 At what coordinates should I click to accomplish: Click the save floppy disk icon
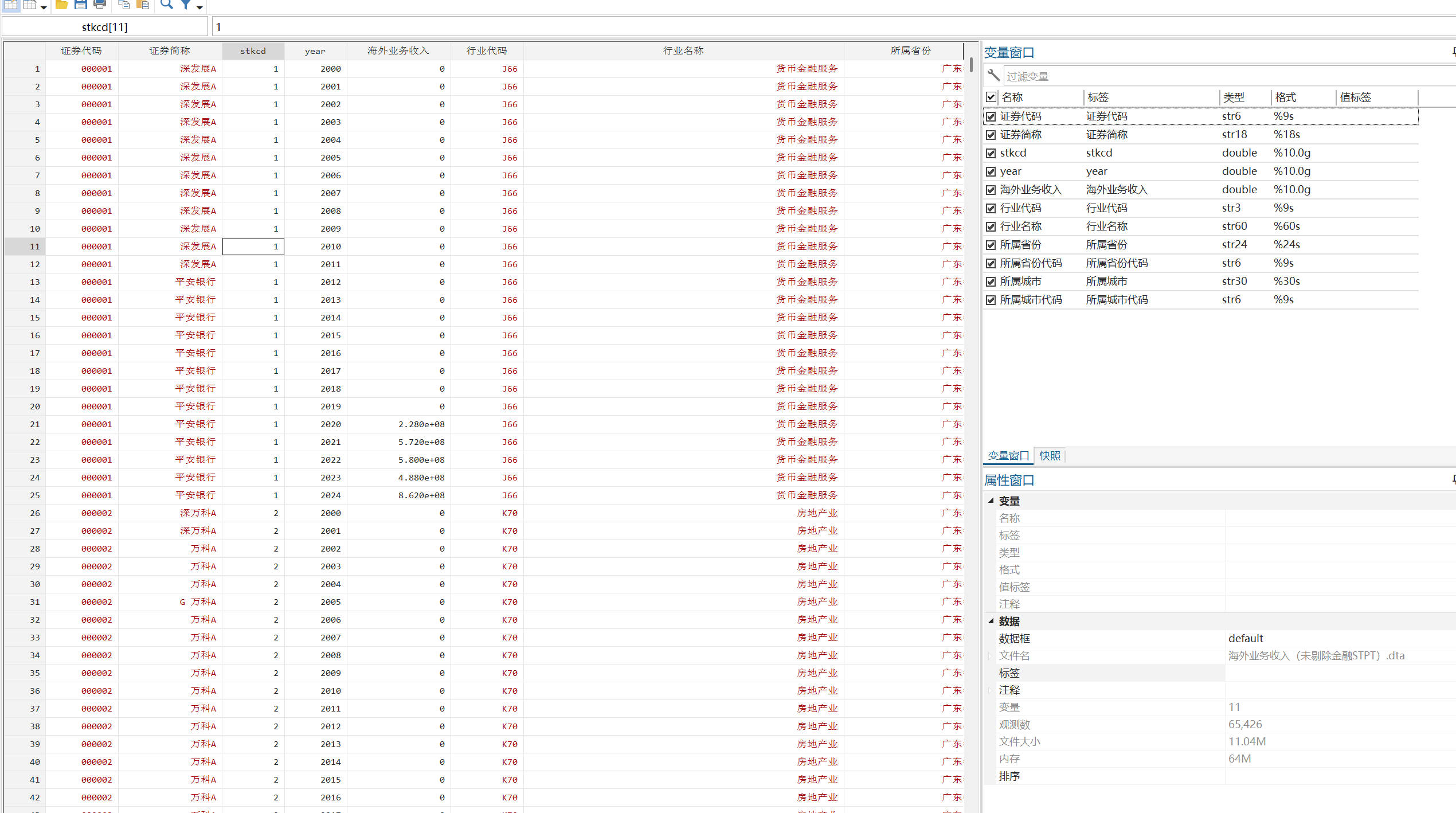(81, 5)
